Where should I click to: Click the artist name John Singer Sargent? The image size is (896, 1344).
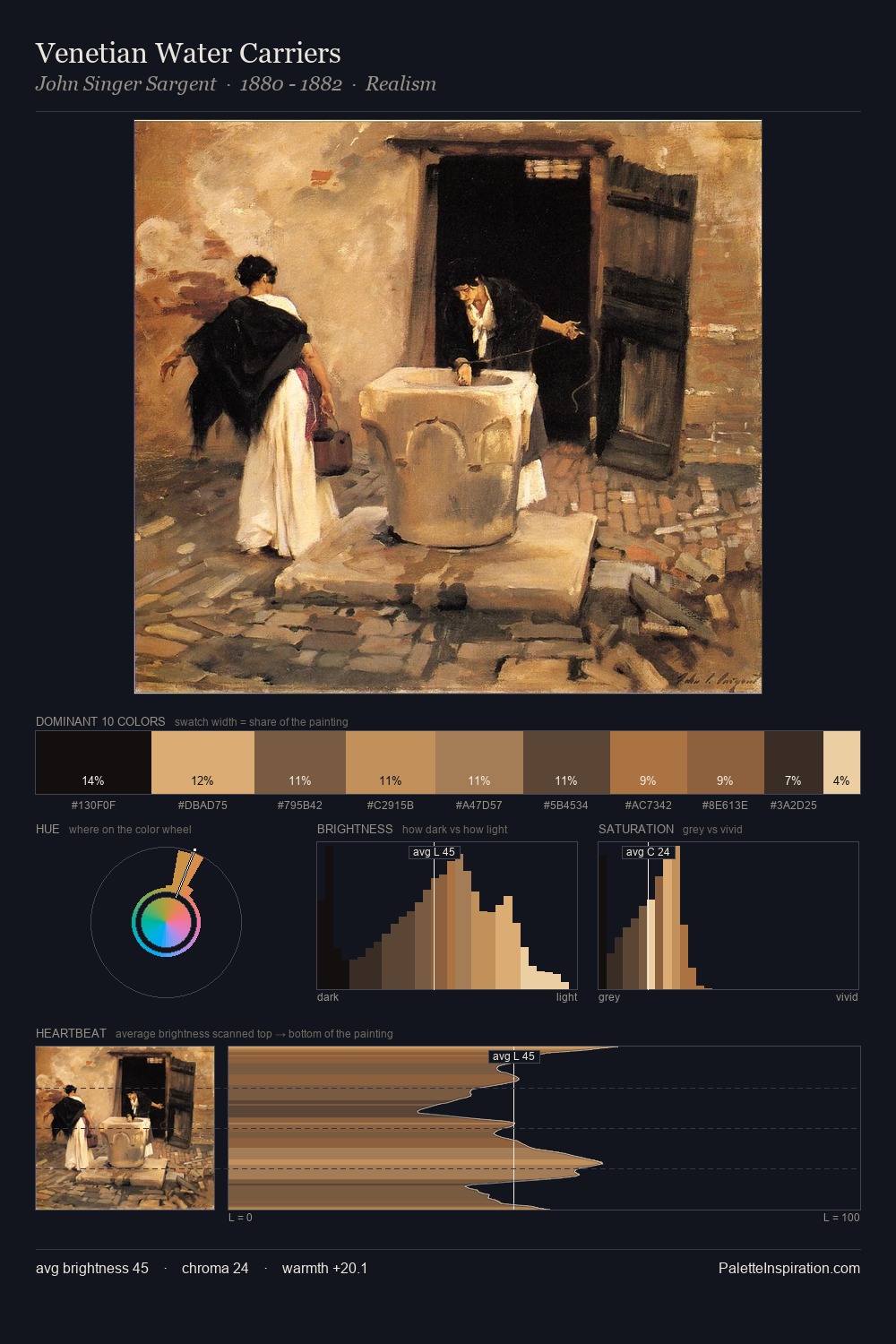[125, 83]
